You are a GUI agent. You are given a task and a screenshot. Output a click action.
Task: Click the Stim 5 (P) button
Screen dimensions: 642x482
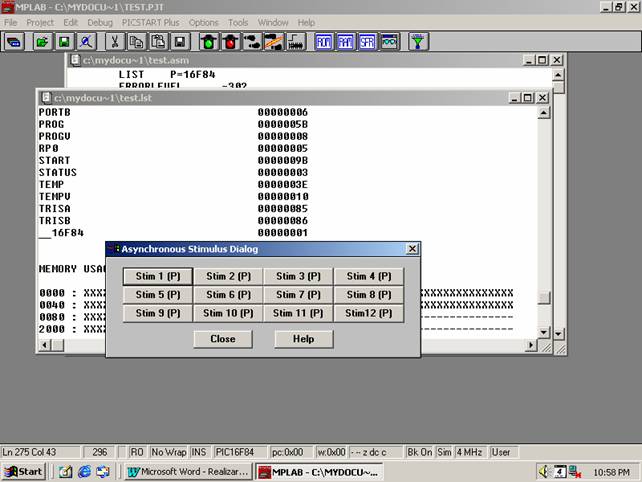click(158, 295)
